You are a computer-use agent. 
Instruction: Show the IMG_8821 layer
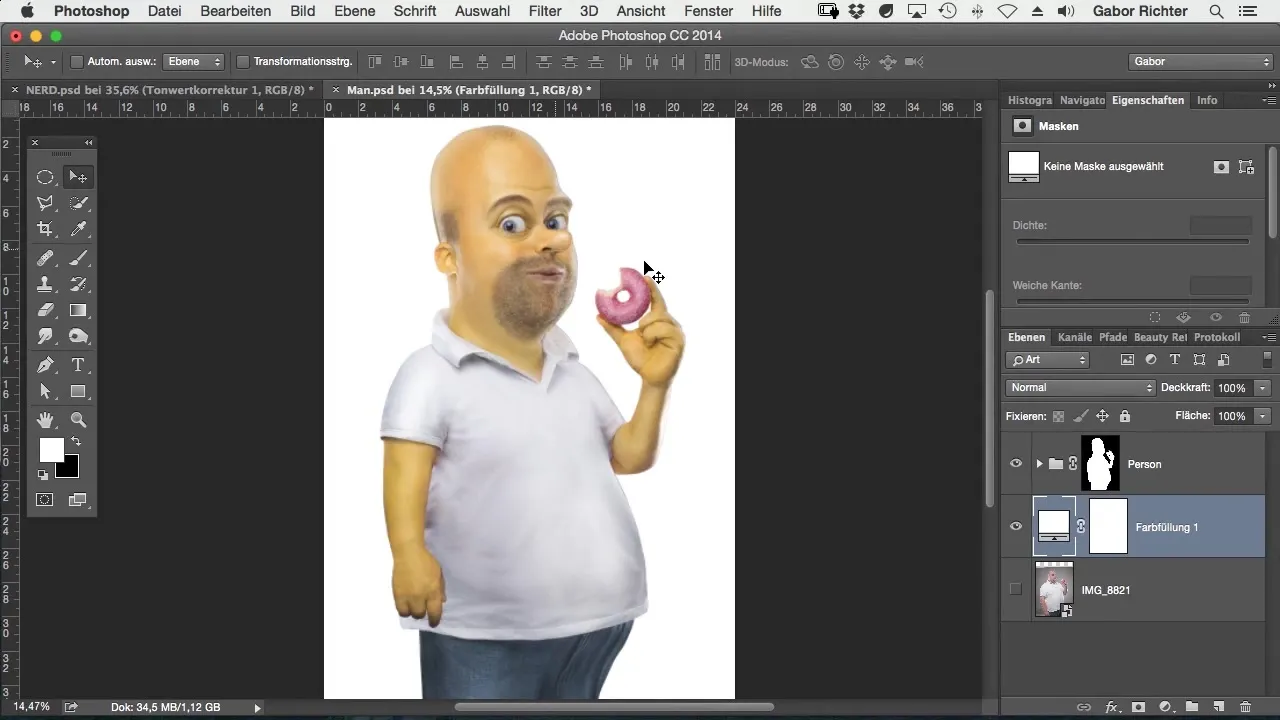coord(1016,589)
